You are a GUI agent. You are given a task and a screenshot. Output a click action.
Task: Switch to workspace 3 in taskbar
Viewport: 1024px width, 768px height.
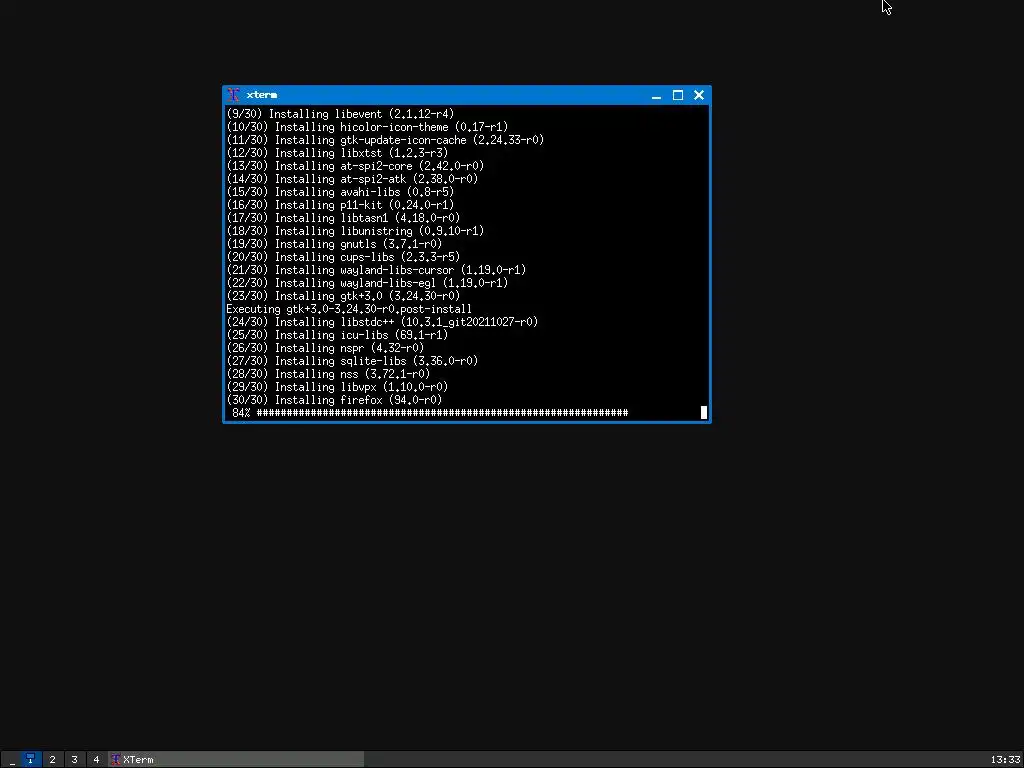click(74, 760)
